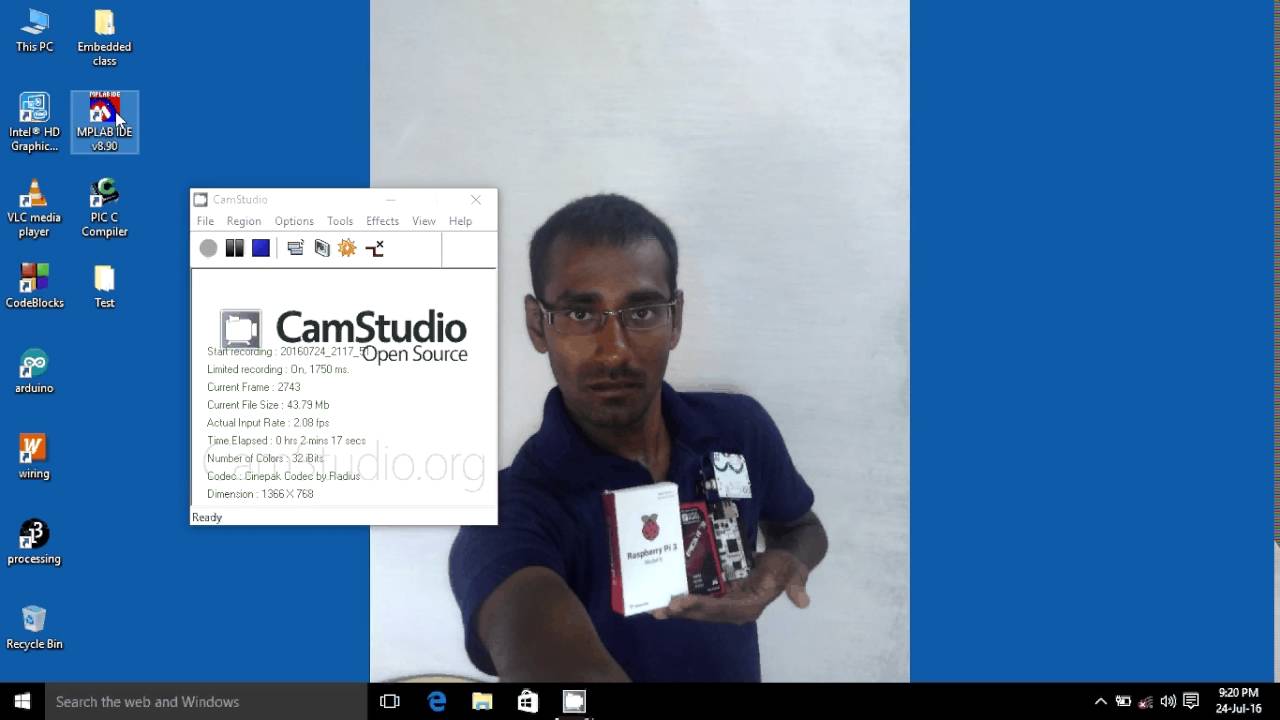Screen dimensions: 1280x720
Task: Open the Help menu
Action: [x=460, y=221]
